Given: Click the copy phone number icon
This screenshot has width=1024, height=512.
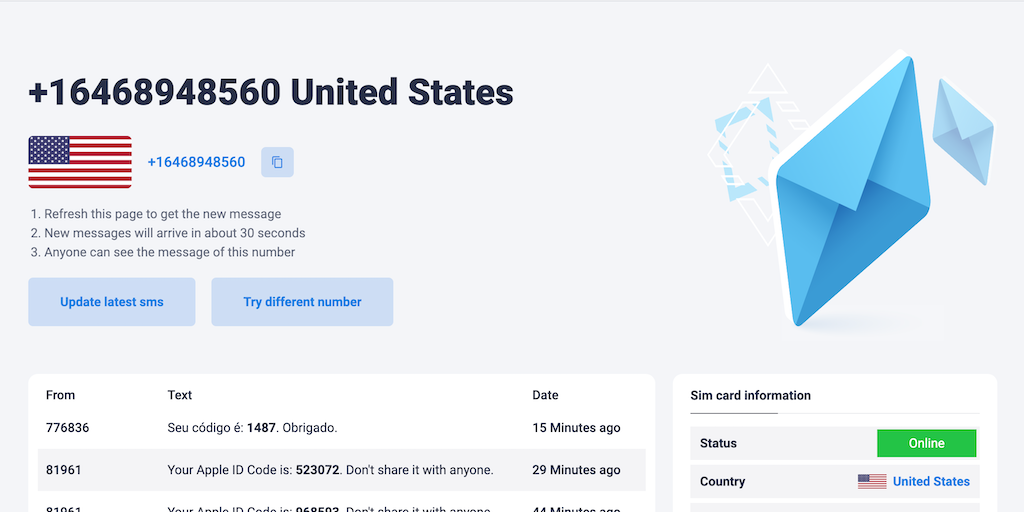Looking at the screenshot, I should 277,162.
